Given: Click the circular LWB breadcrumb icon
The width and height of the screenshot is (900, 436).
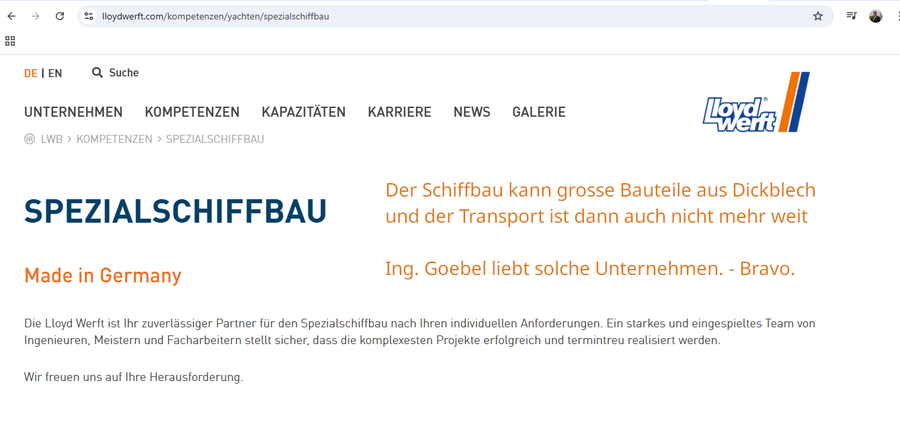Looking at the screenshot, I should (30, 139).
